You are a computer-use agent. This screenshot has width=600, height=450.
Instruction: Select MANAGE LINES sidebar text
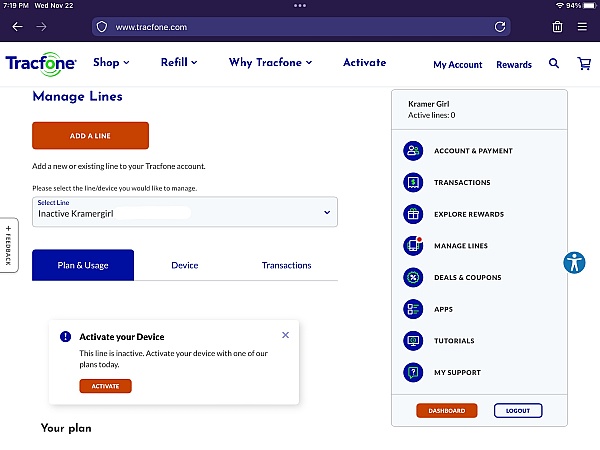461,246
